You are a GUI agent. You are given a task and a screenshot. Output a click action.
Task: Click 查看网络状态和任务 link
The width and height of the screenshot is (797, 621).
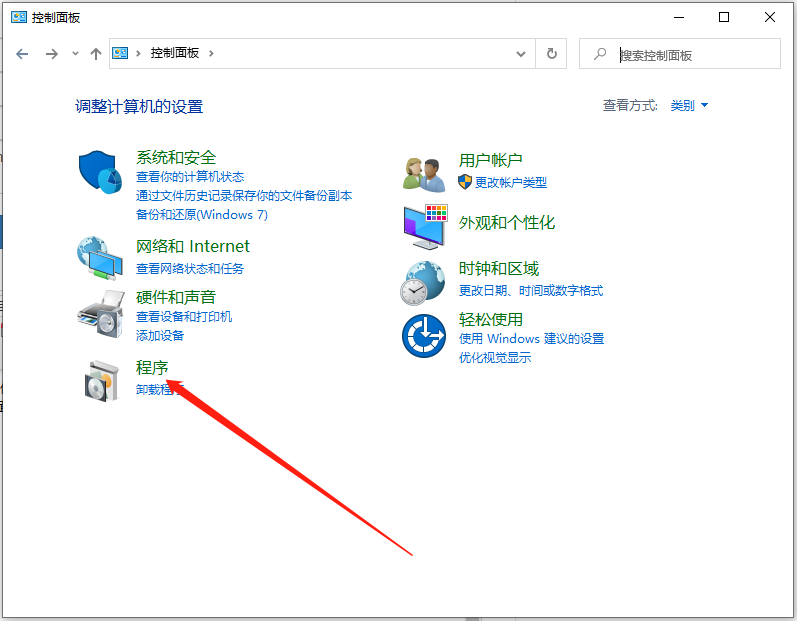click(189, 268)
